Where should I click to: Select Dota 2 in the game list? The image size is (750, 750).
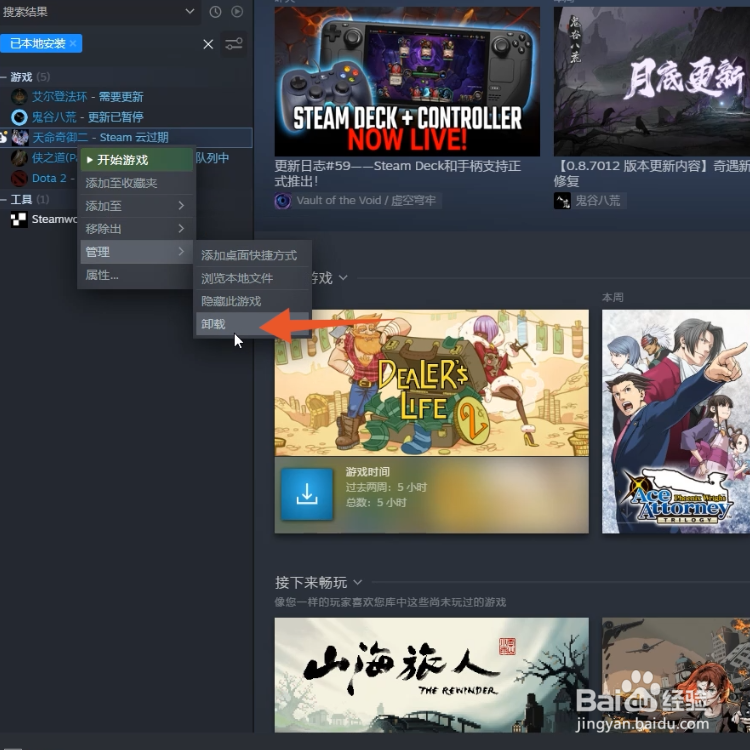point(49,178)
